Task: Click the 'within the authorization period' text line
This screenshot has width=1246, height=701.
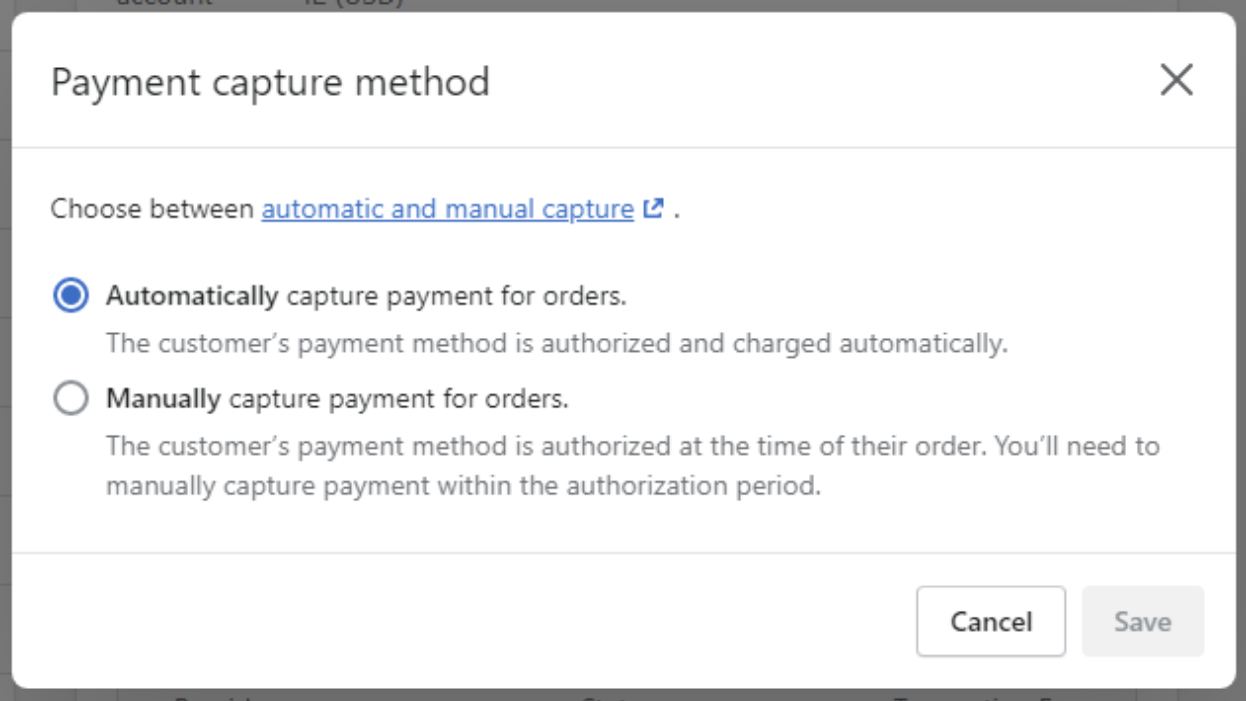Action: [x=464, y=487]
